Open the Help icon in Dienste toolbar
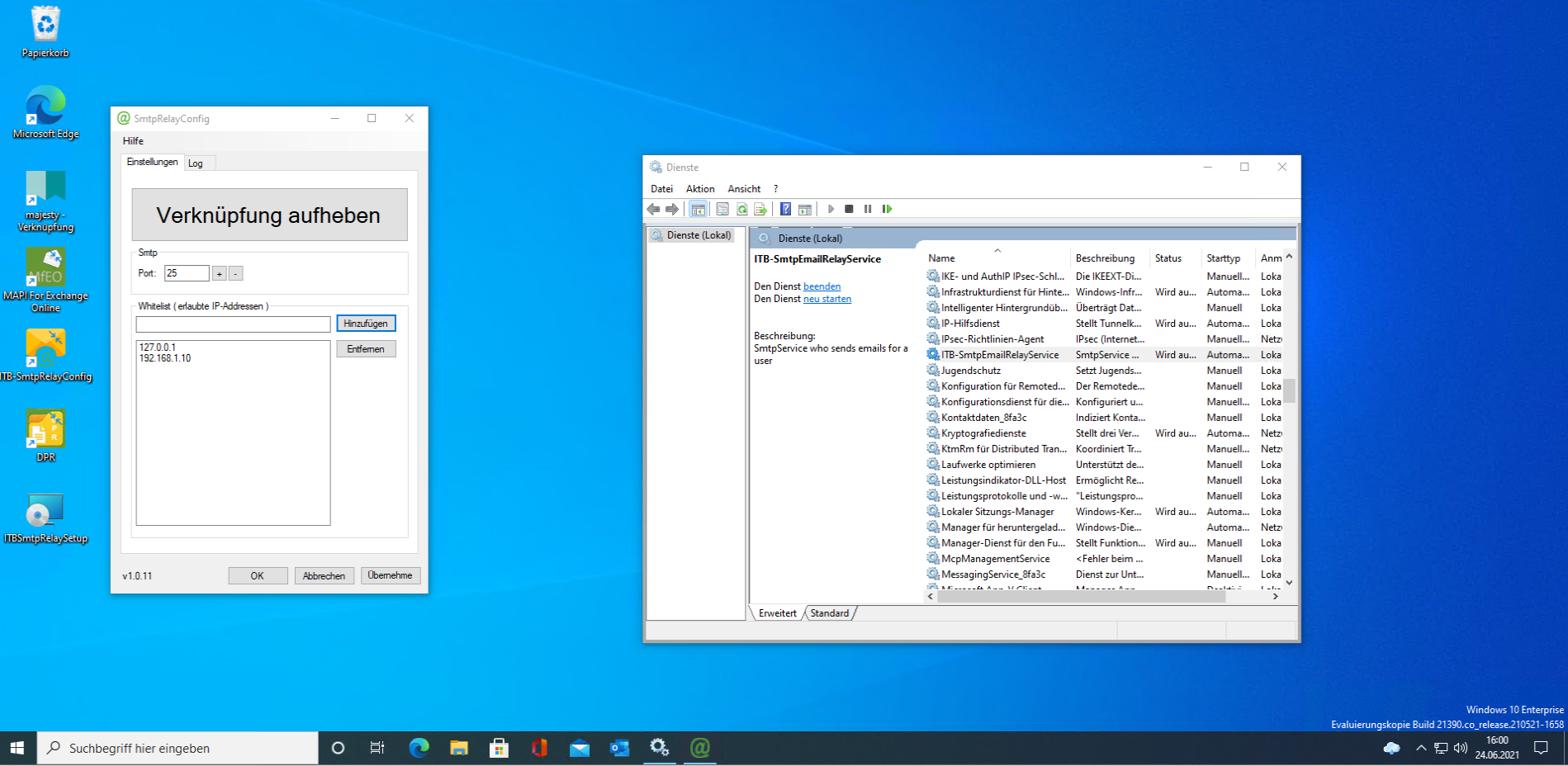 click(x=785, y=210)
